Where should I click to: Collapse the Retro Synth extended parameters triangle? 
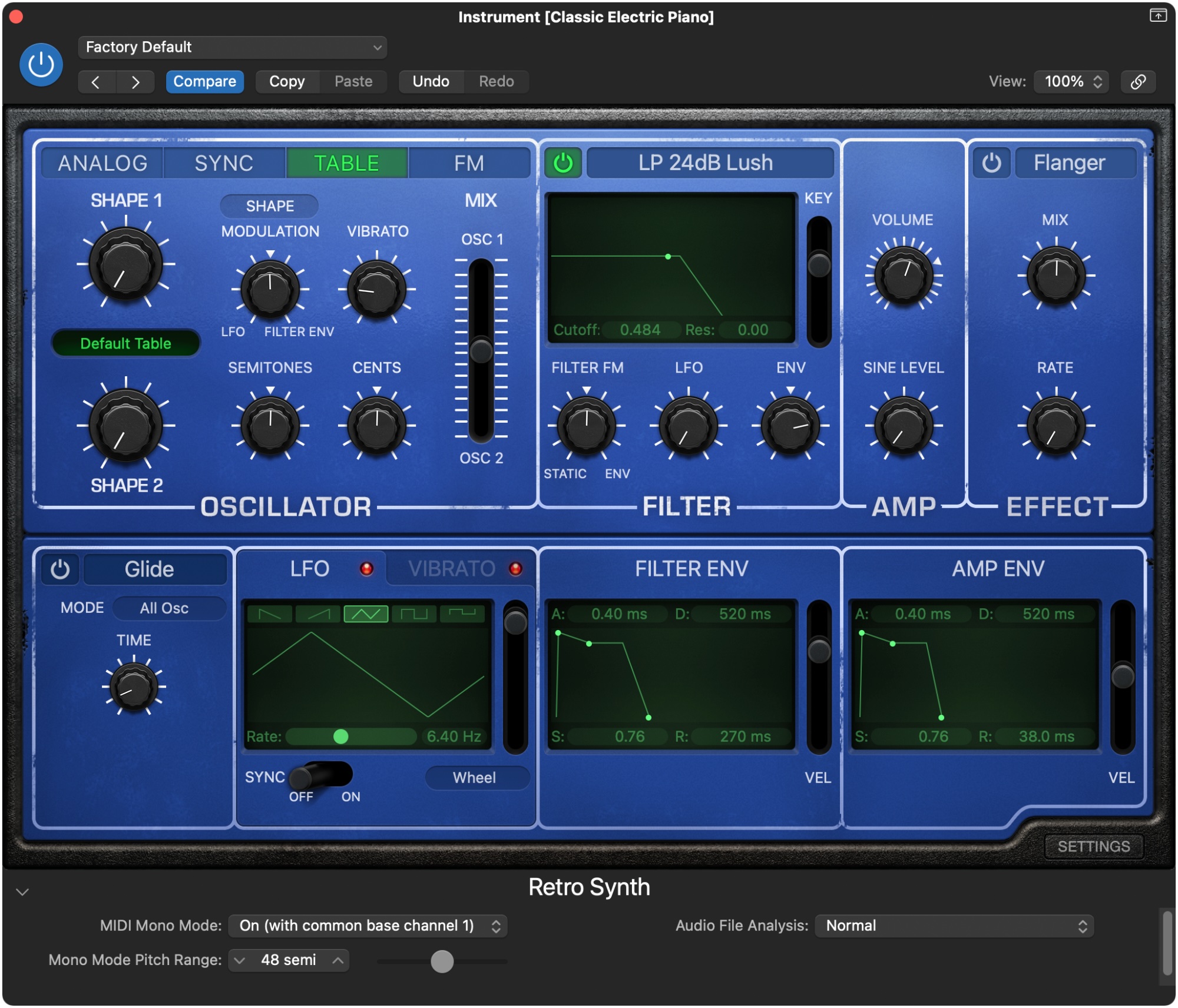click(22, 892)
